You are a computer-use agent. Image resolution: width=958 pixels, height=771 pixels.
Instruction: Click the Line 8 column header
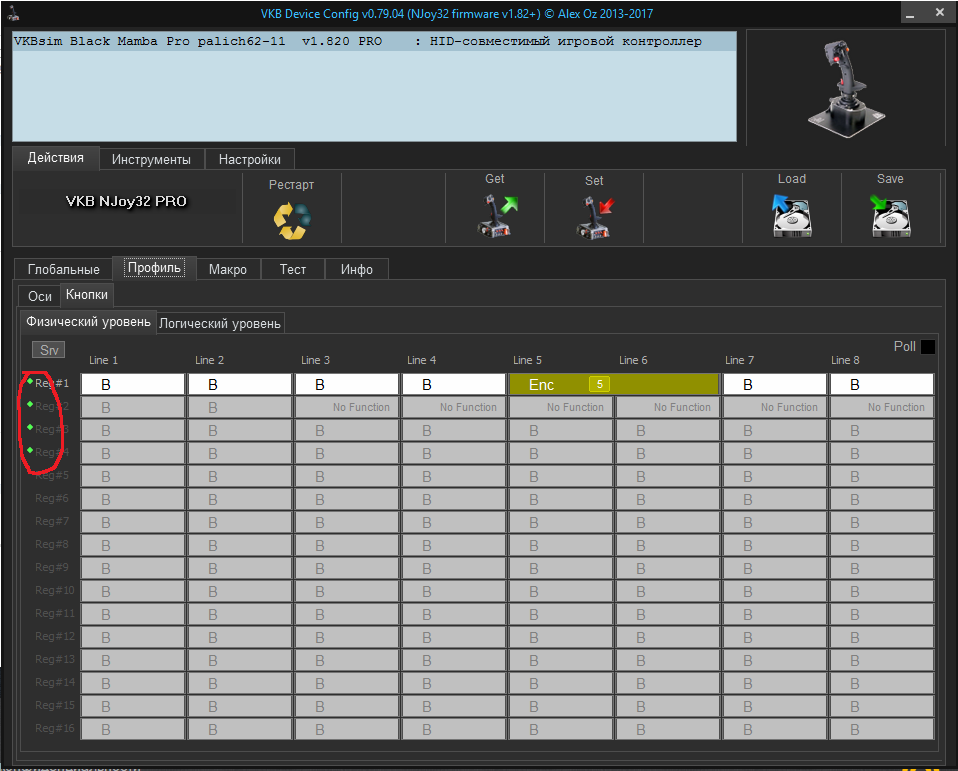pyautogui.click(x=845, y=360)
